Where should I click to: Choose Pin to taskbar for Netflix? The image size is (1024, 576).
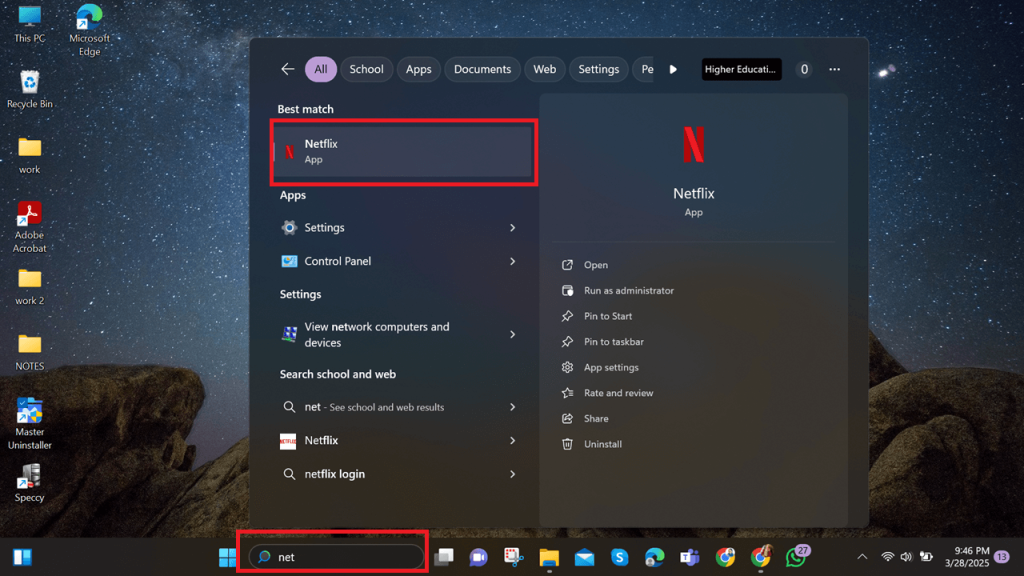click(x=613, y=342)
